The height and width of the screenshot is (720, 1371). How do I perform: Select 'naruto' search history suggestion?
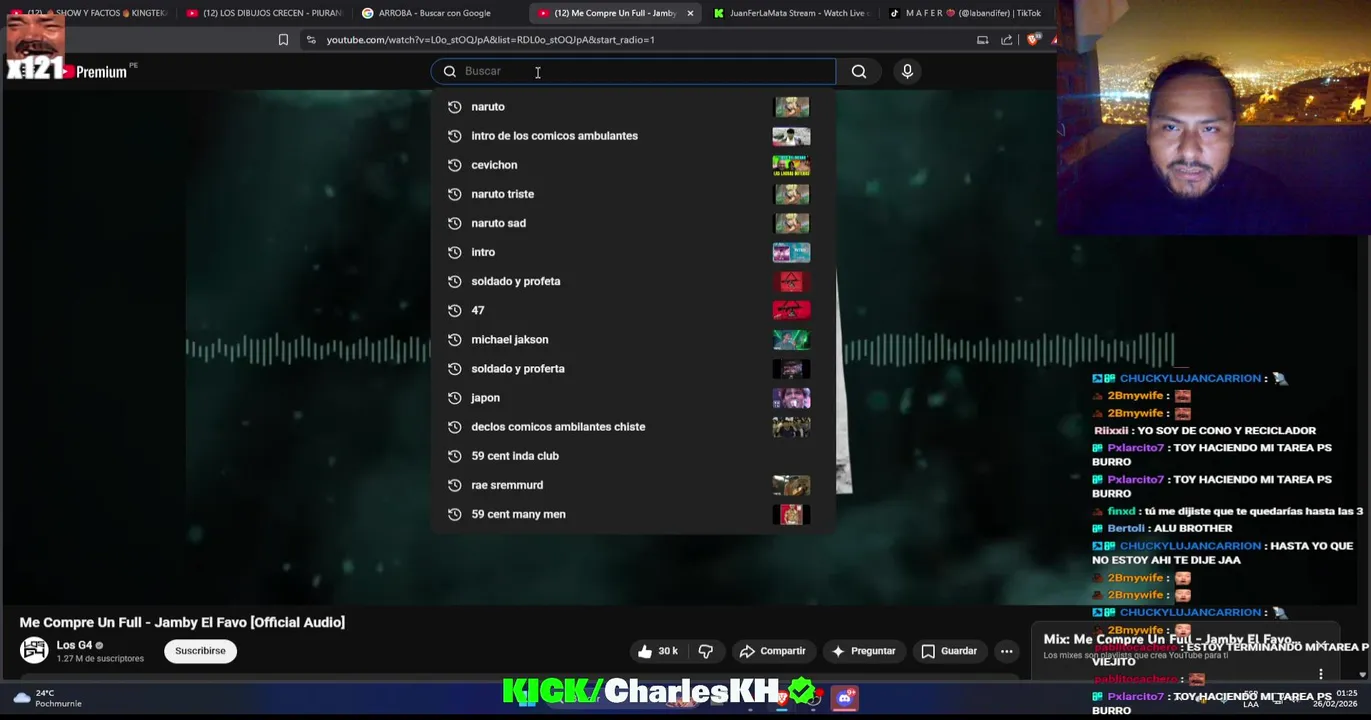pos(633,107)
